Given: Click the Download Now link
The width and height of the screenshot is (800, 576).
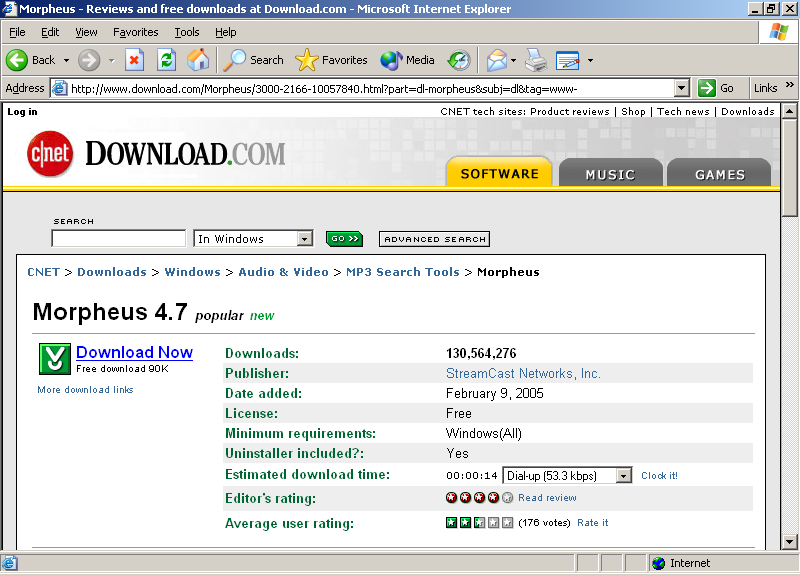Looking at the screenshot, I should [134, 352].
